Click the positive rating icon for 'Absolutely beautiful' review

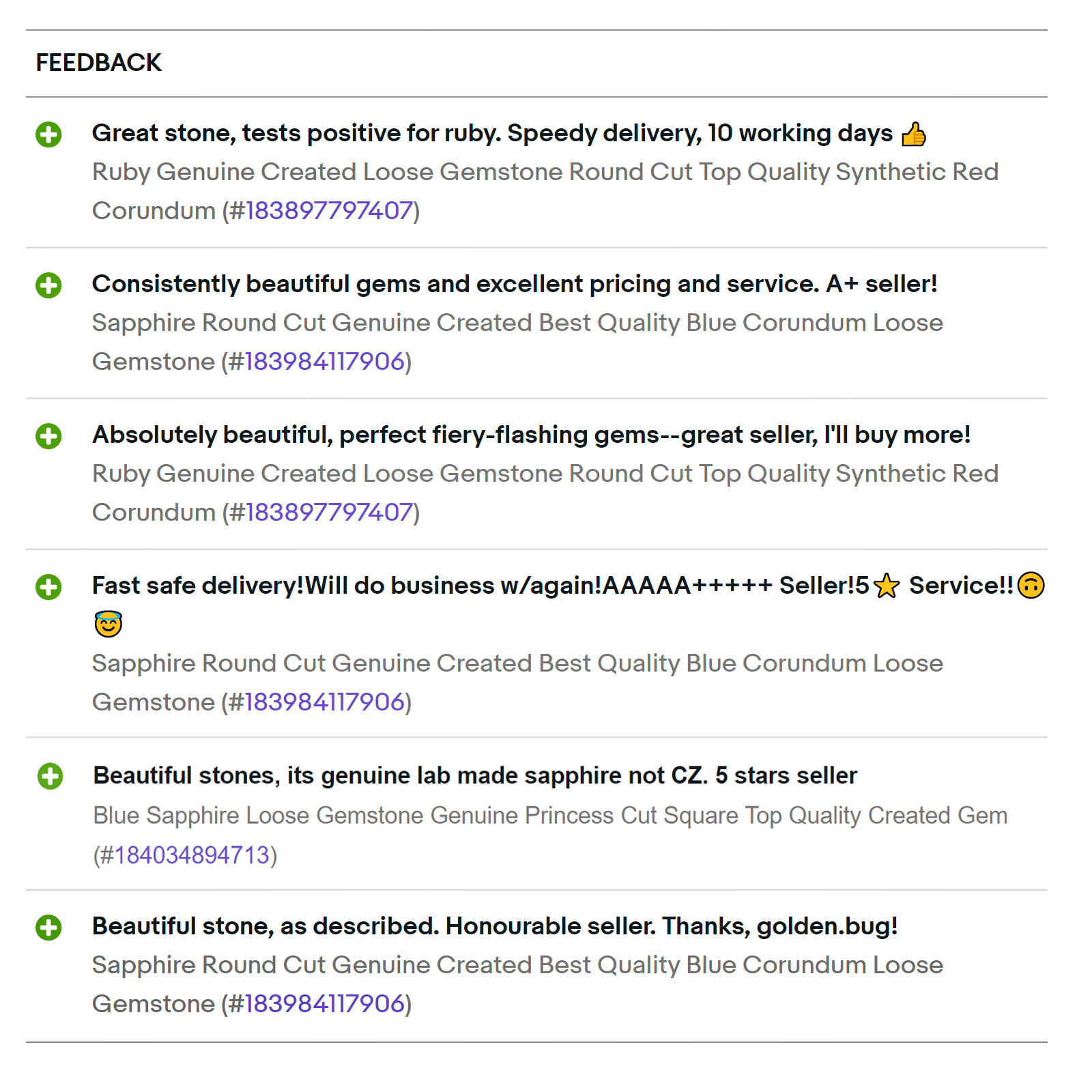48,436
